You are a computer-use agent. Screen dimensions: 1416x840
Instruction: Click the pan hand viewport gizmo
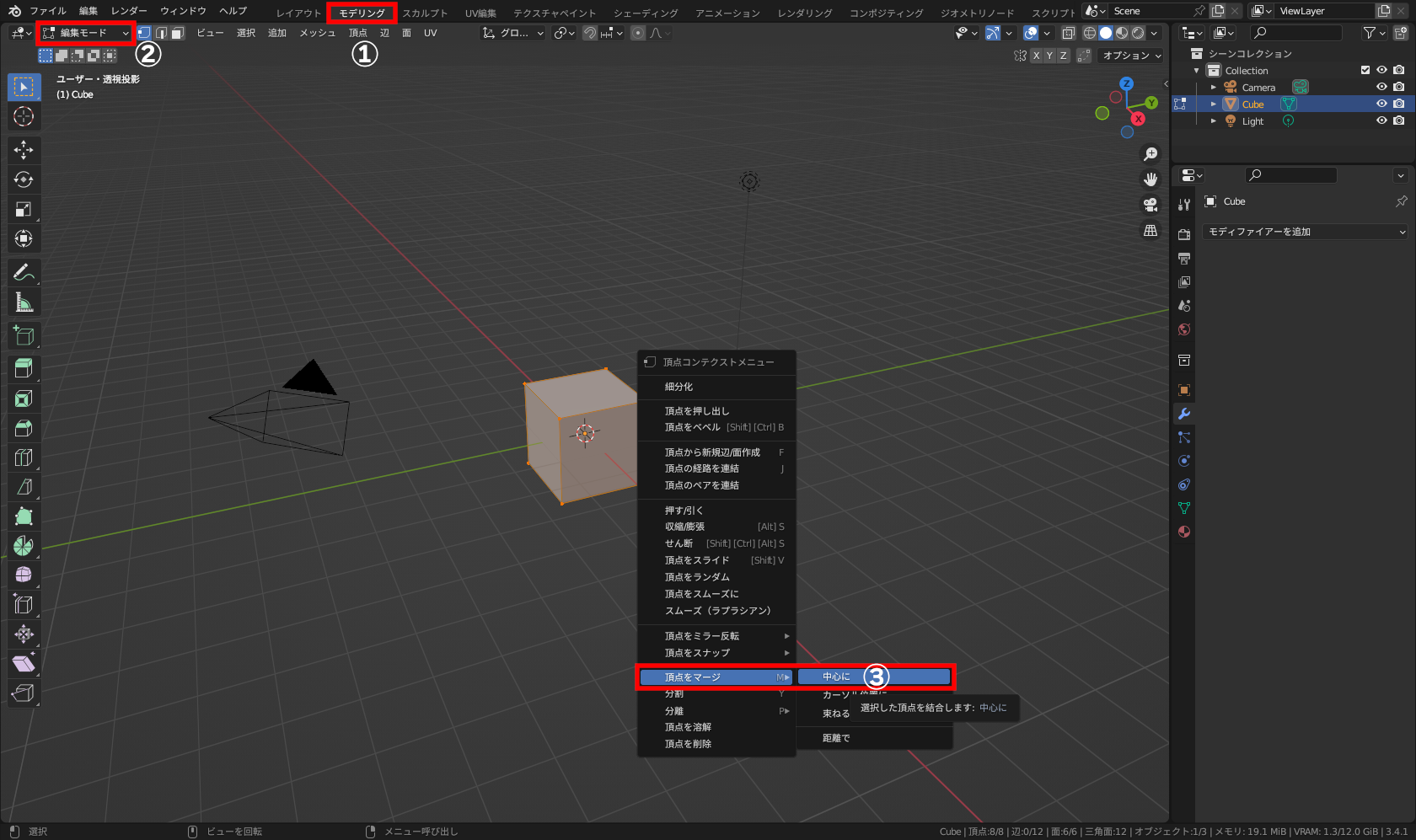click(1150, 179)
